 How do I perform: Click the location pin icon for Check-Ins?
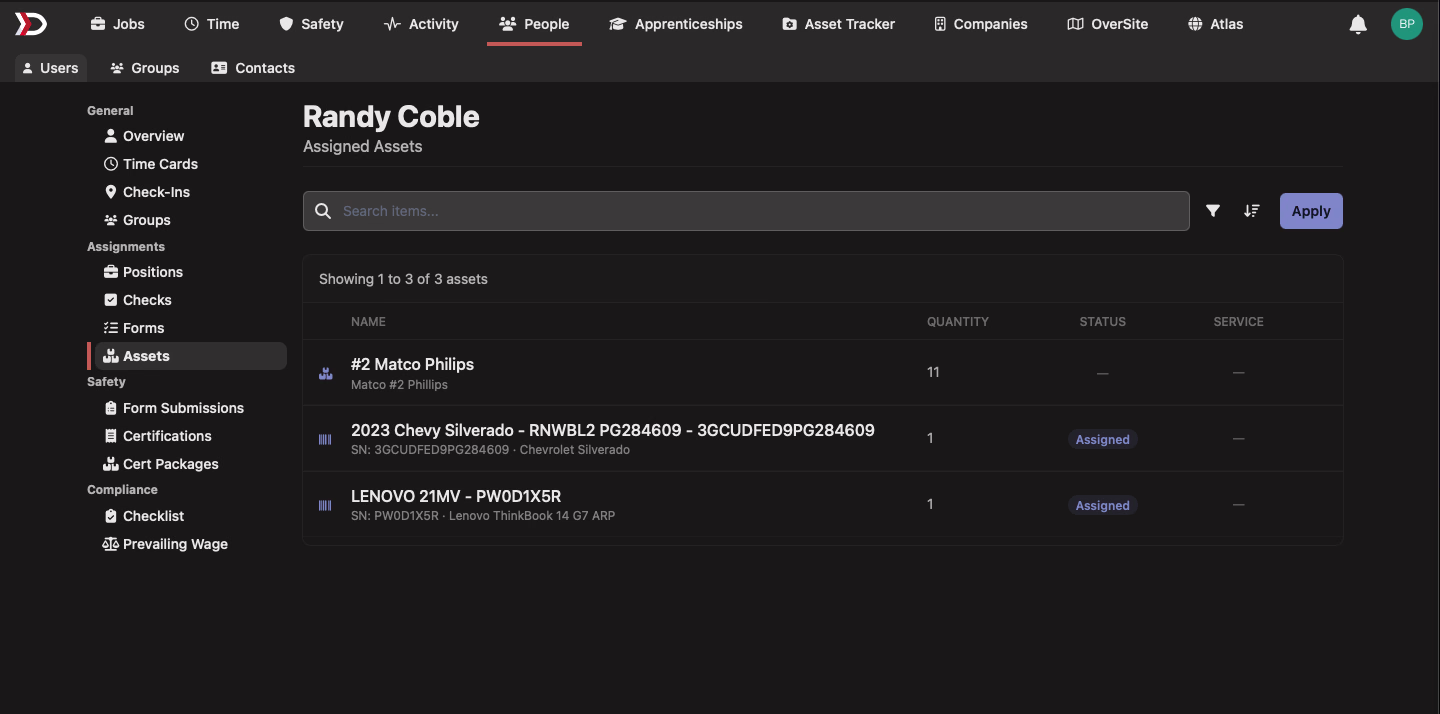111,192
